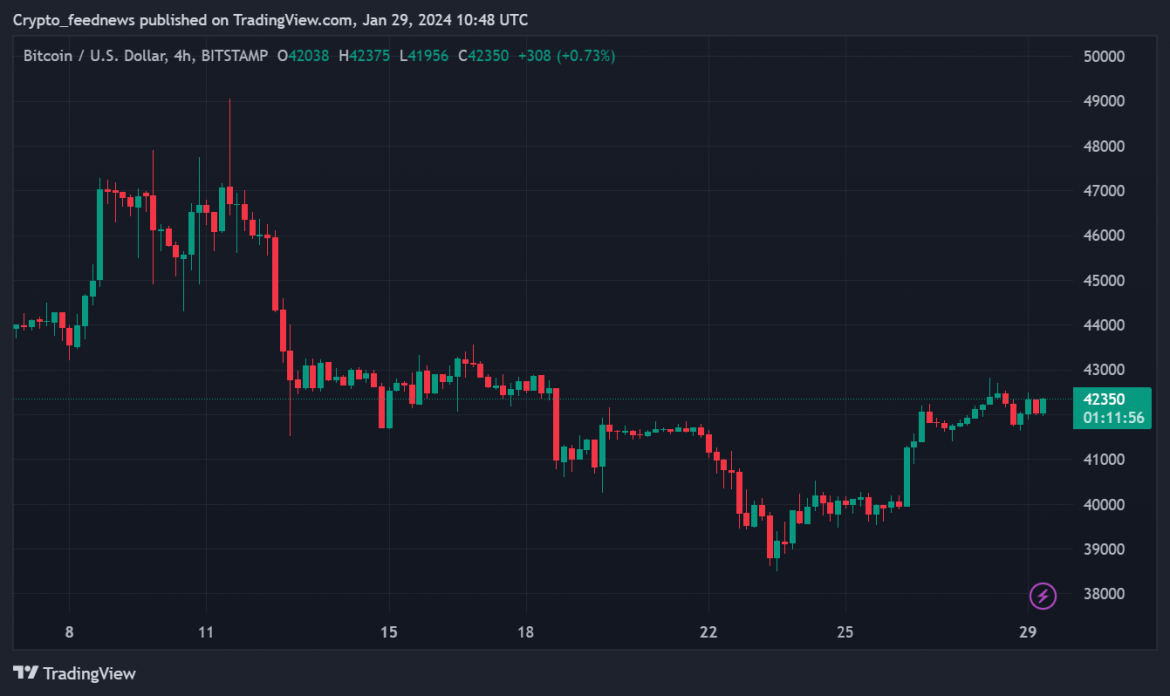This screenshot has height=696, width=1170.
Task: Click the 45000 price axis label
Action: 1106,280
